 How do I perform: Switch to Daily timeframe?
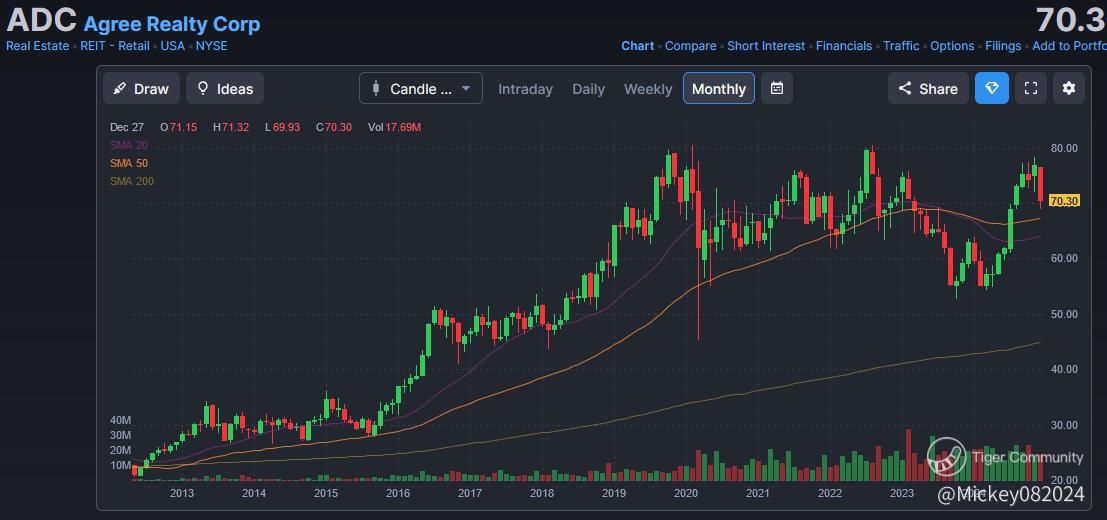[x=588, y=89]
